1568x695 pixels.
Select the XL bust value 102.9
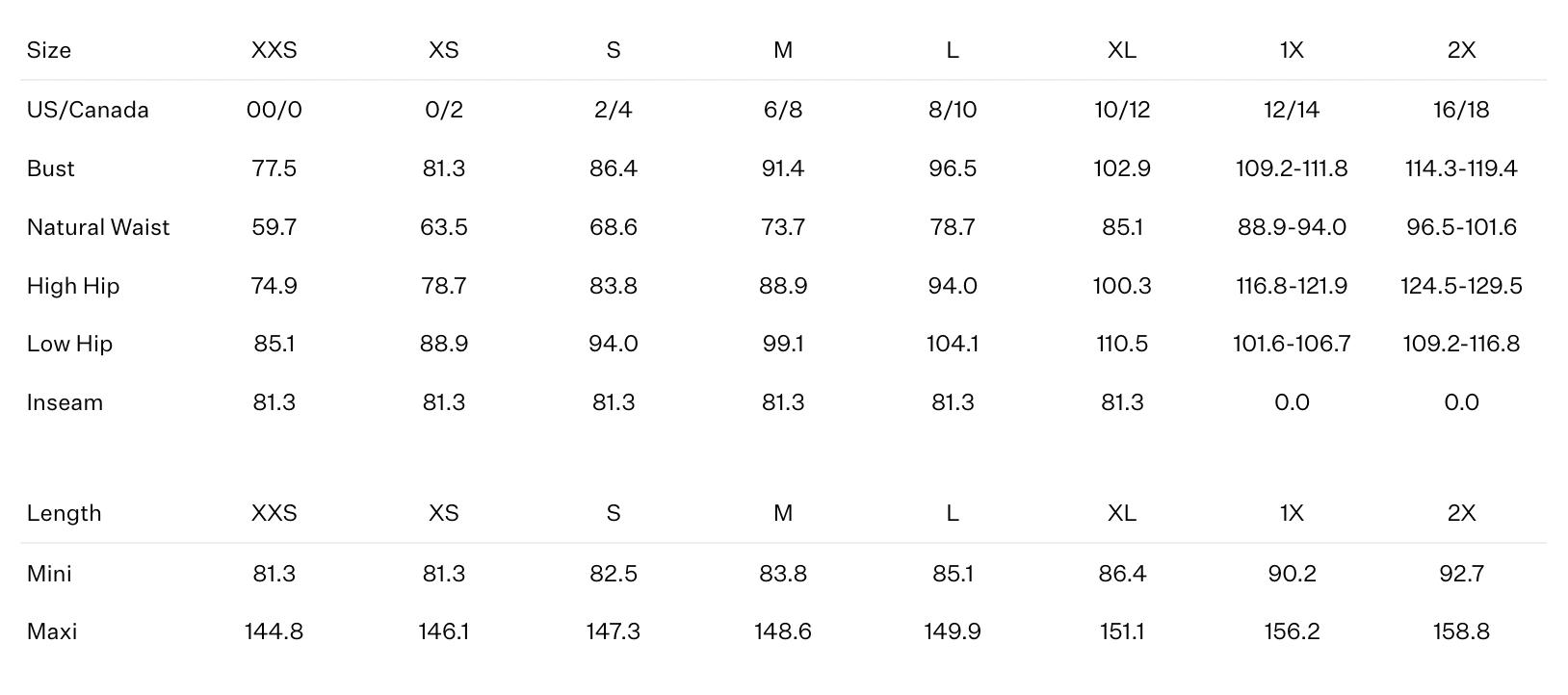coord(1122,168)
